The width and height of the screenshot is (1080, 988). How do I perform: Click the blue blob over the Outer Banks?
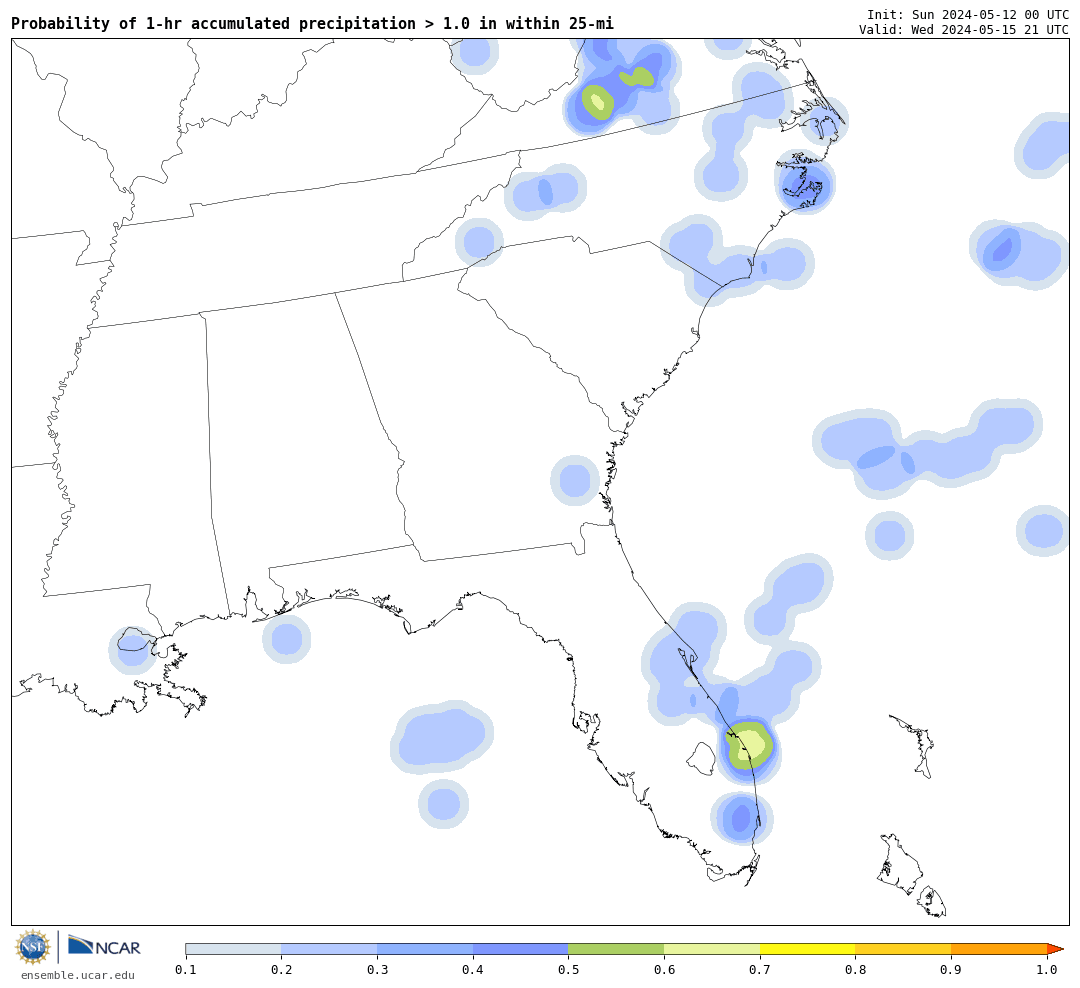point(804,185)
